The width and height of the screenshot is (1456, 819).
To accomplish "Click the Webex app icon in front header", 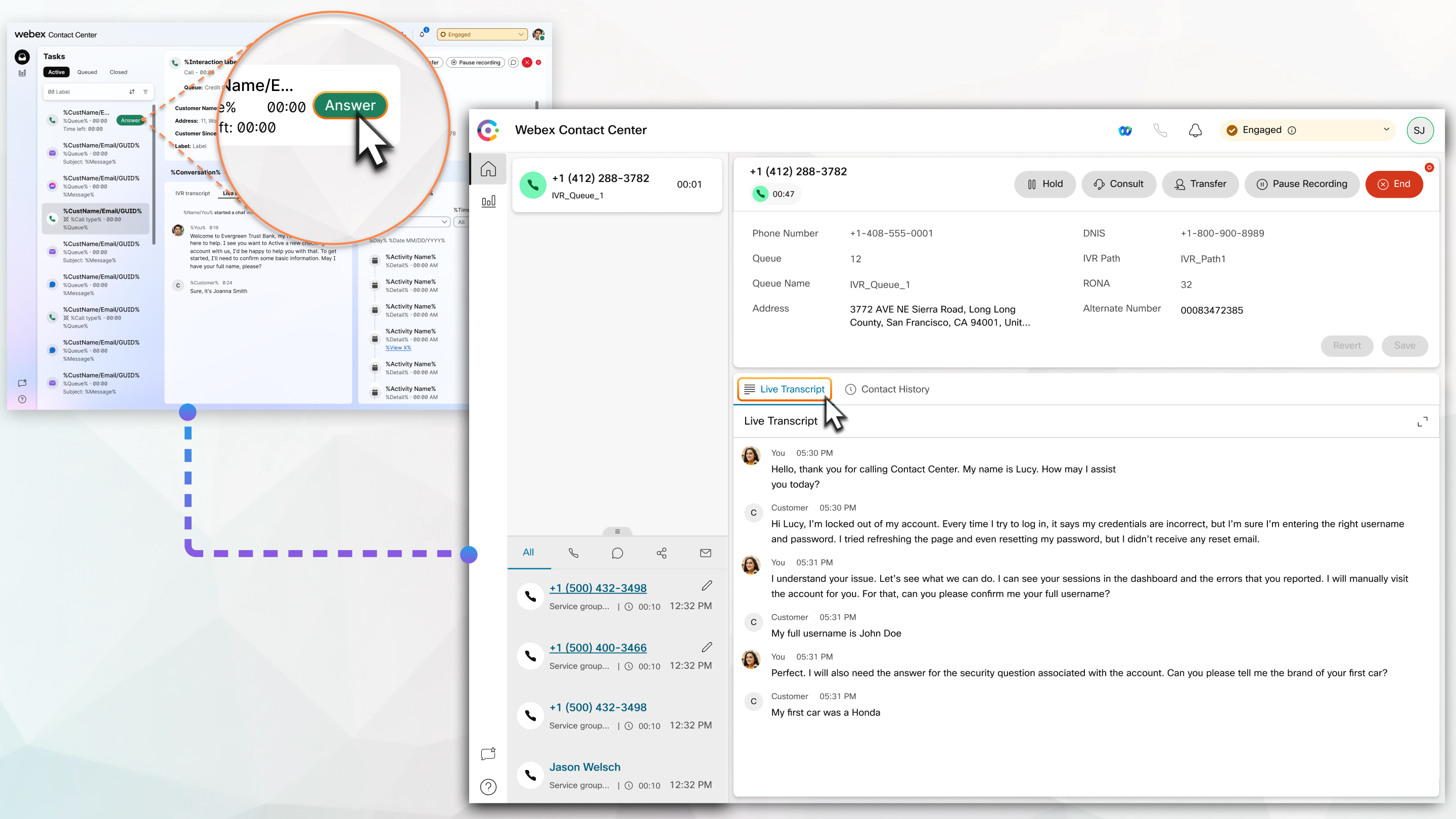I will click(x=1125, y=130).
